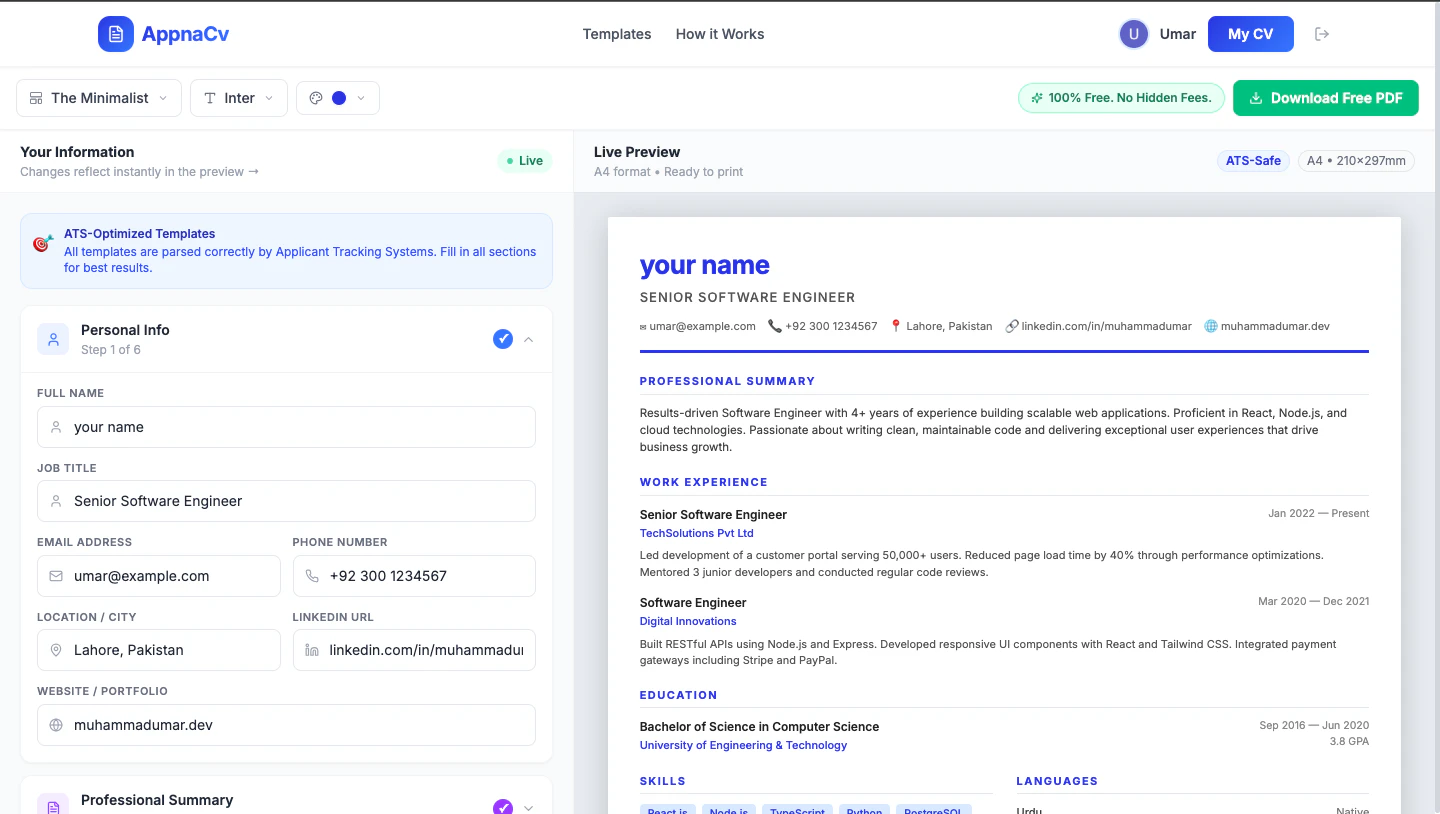1440x814 pixels.
Task: Click TechSolutions Pvt Ltd in preview
Action: pos(697,533)
